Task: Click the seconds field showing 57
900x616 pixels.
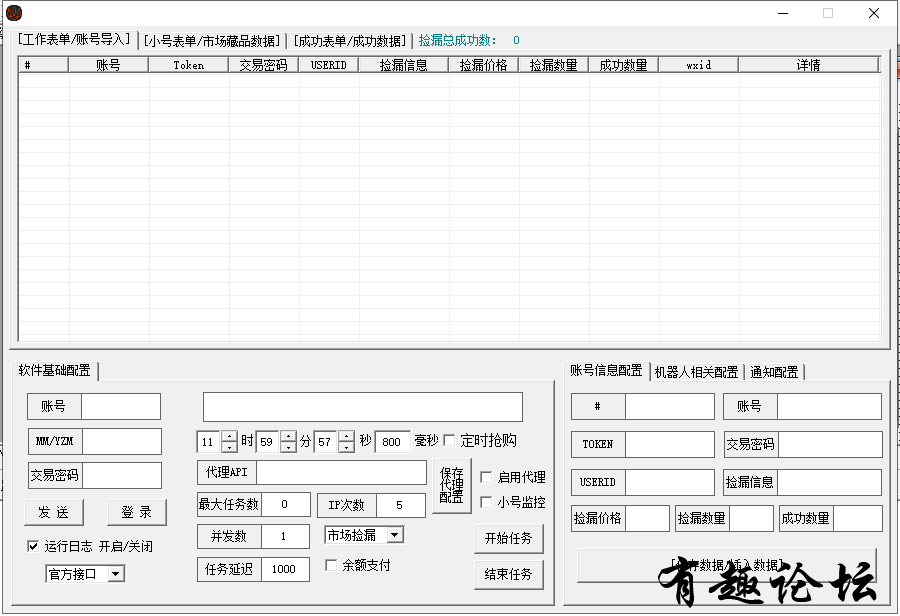Action: click(327, 441)
